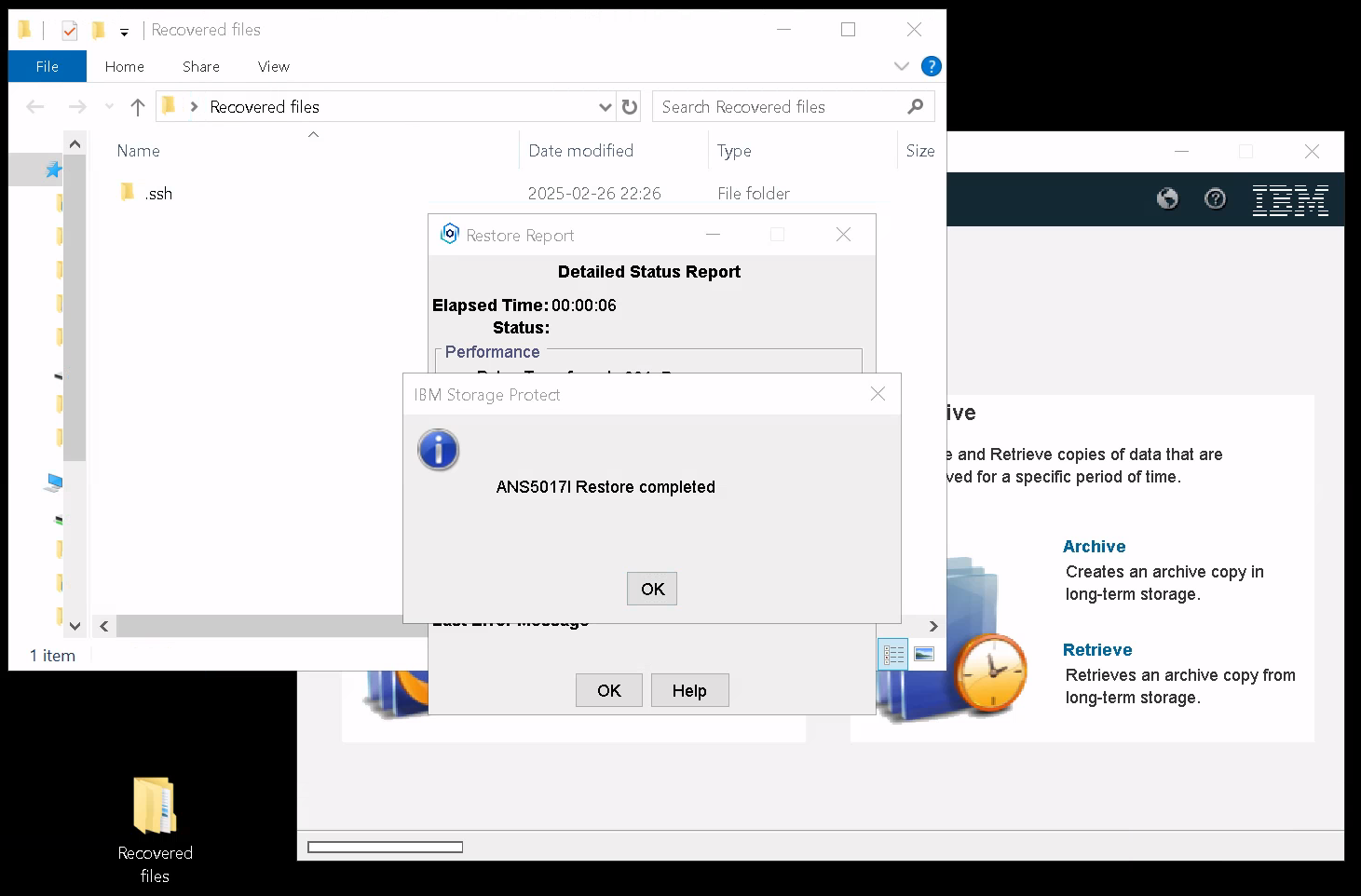1361x896 pixels.
Task: Click the Elapsed Time value 00:00:06
Action: 584,305
